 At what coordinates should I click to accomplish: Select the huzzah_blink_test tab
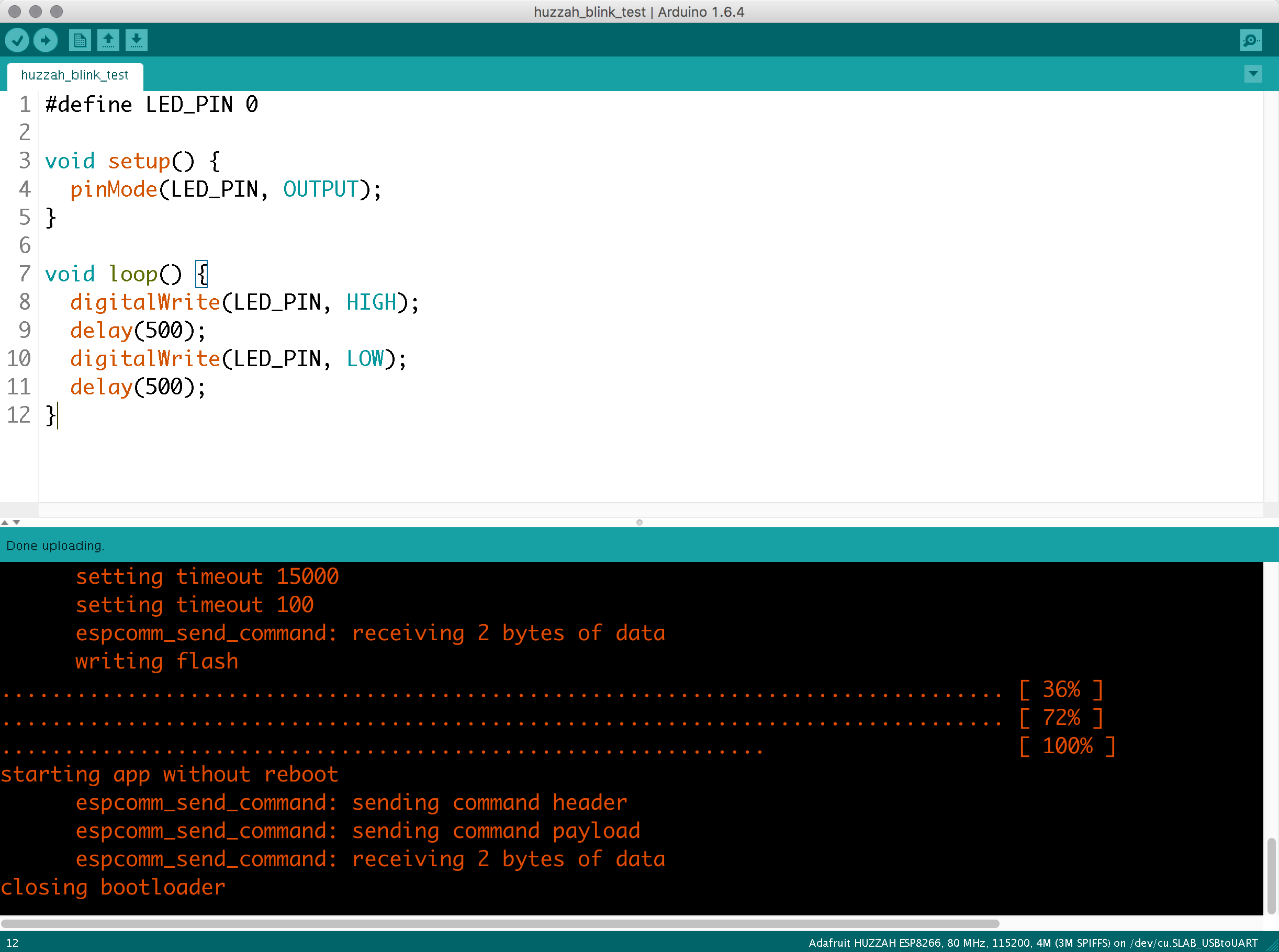(74, 75)
